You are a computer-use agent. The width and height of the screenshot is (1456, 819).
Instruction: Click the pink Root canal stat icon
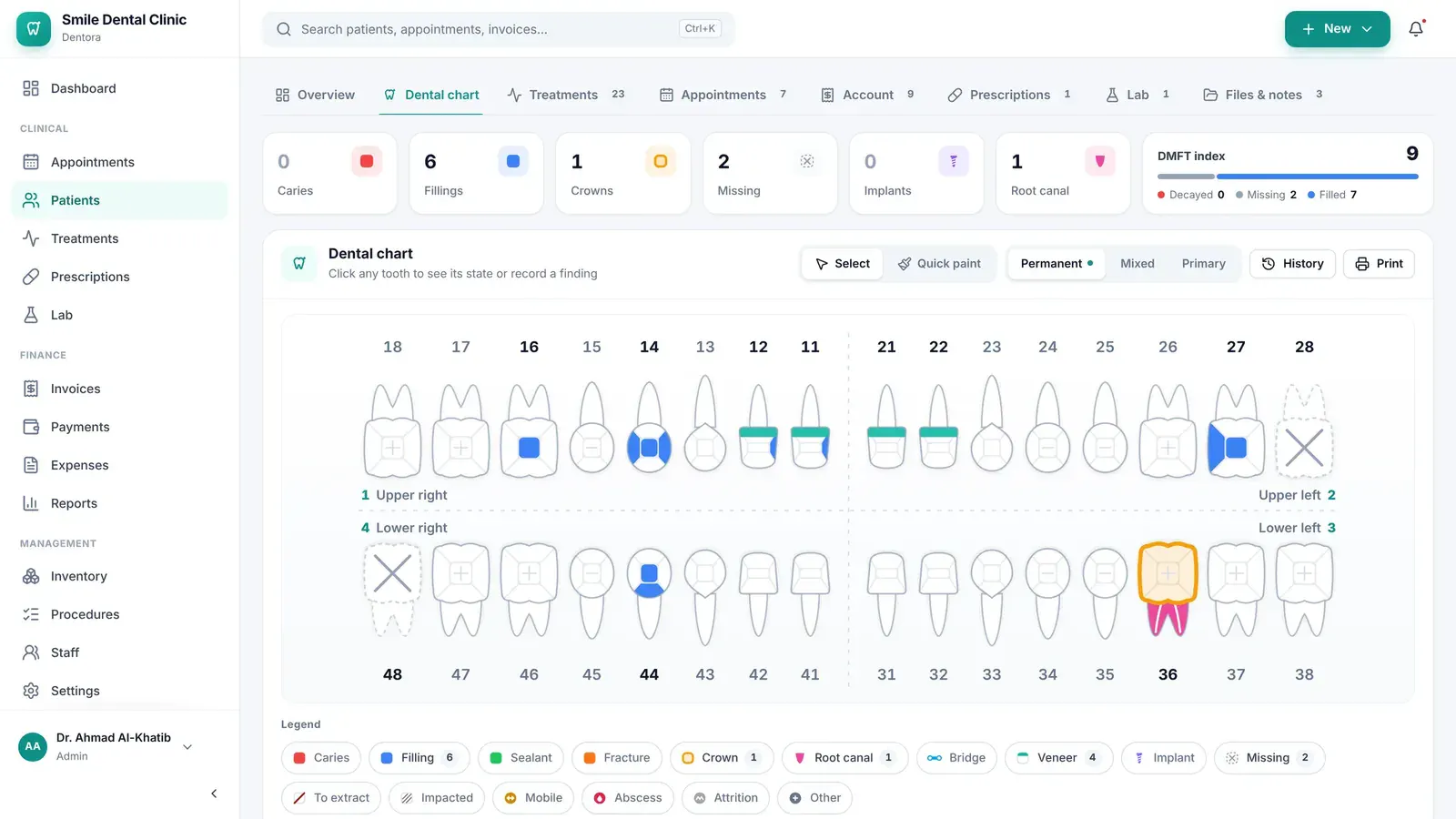click(x=1100, y=161)
